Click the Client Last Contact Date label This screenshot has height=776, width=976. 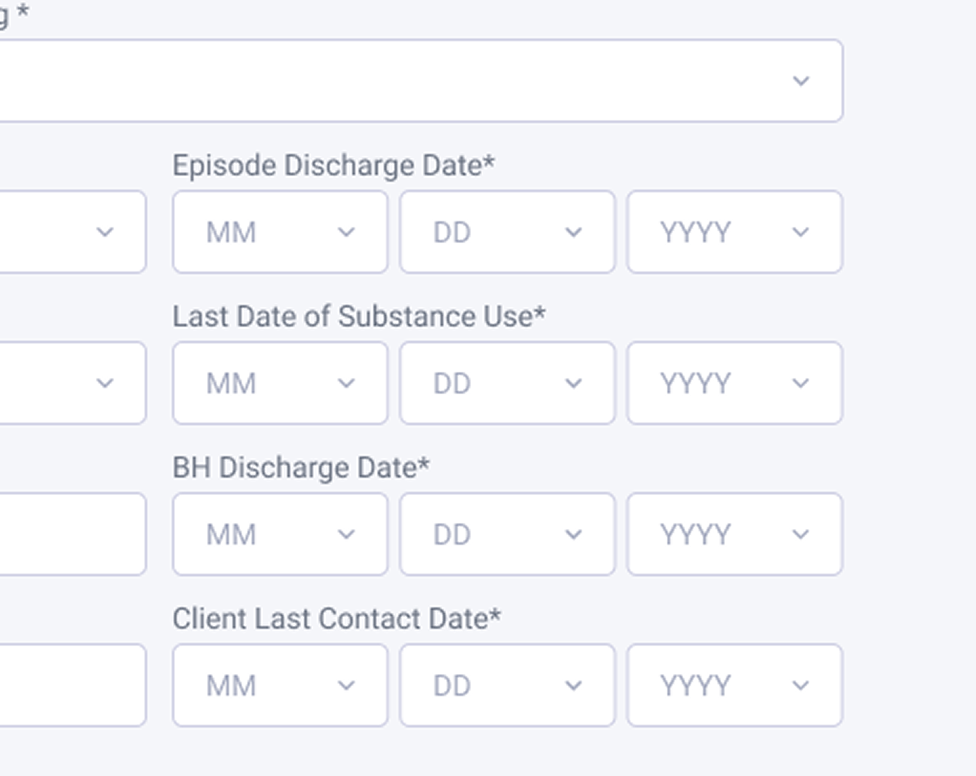tap(336, 618)
